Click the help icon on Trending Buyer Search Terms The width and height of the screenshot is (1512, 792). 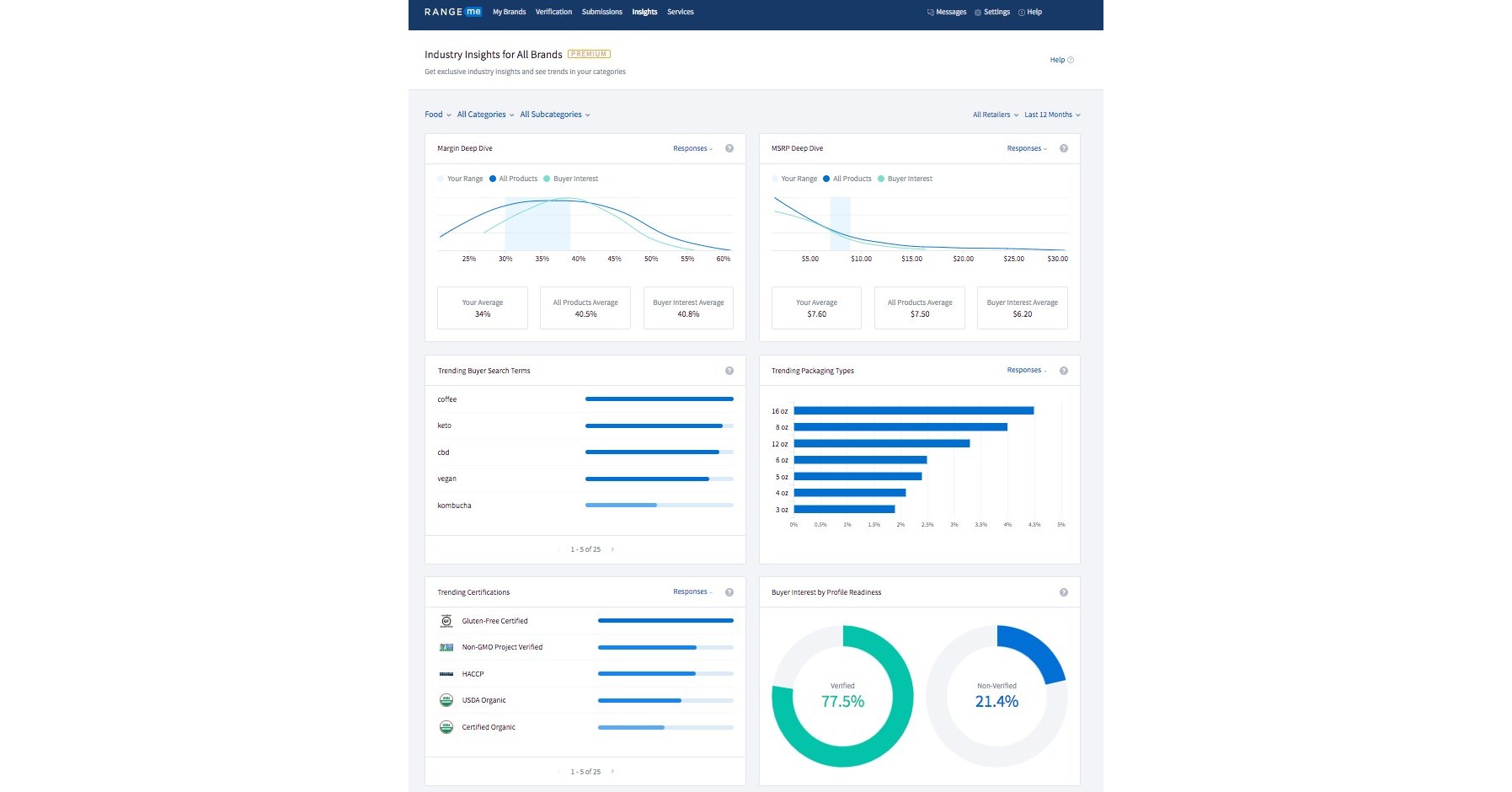click(x=729, y=370)
